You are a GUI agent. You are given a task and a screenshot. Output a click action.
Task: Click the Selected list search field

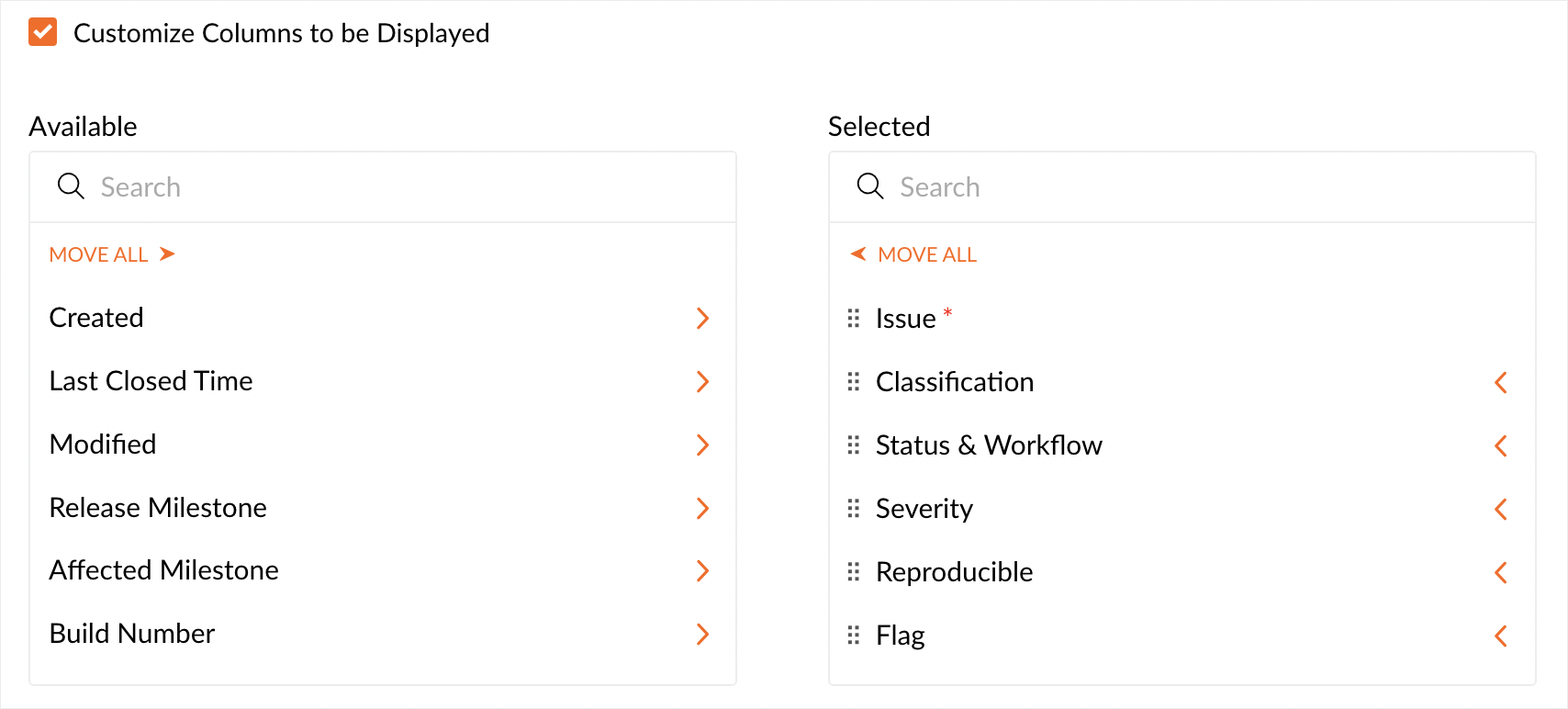click(x=1203, y=187)
